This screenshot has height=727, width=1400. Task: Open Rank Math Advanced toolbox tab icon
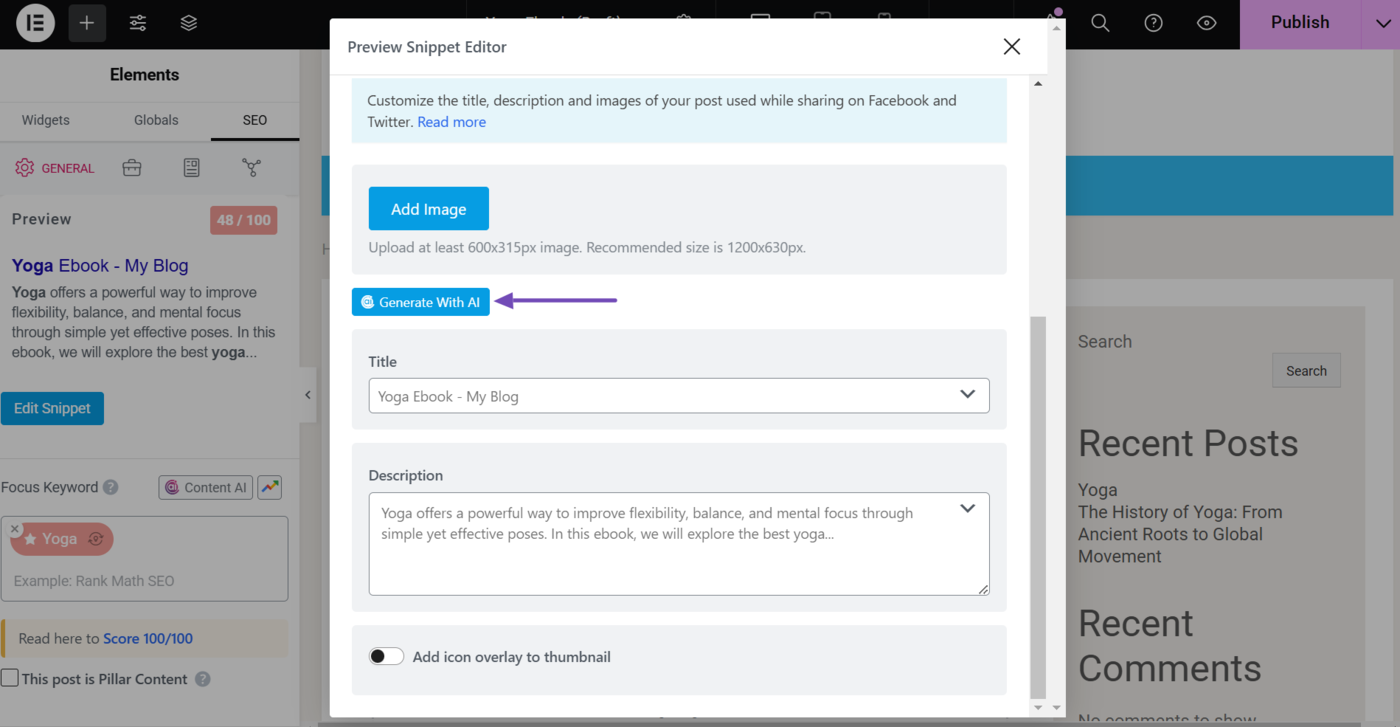pyautogui.click(x=132, y=167)
